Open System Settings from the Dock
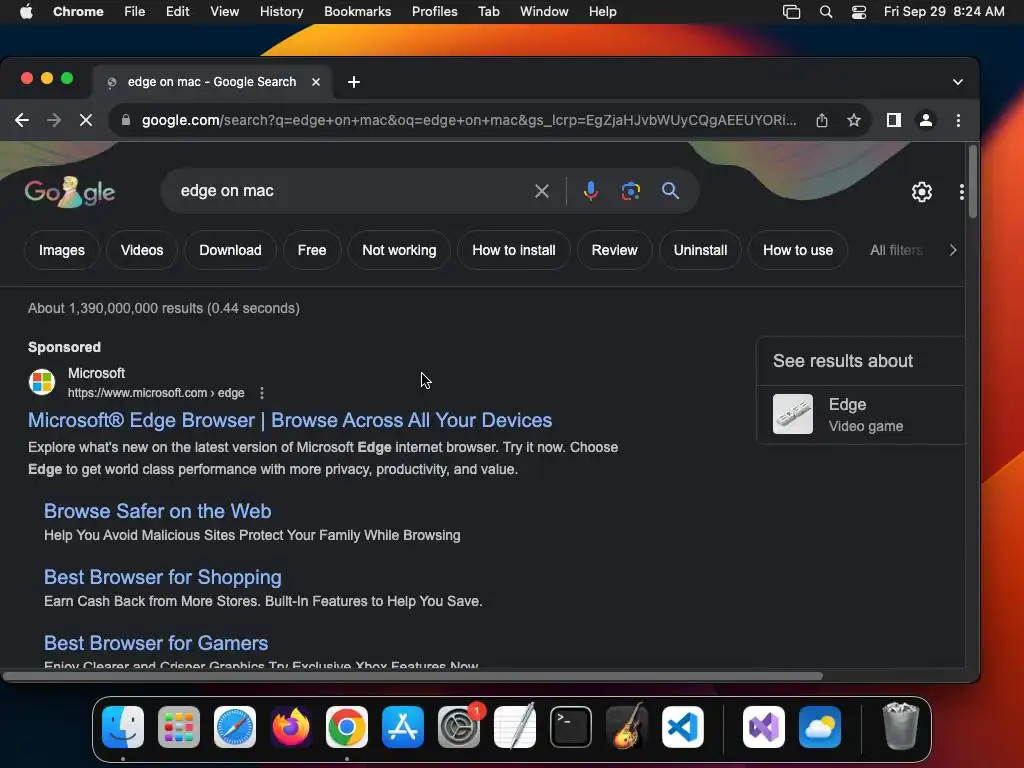 point(458,727)
